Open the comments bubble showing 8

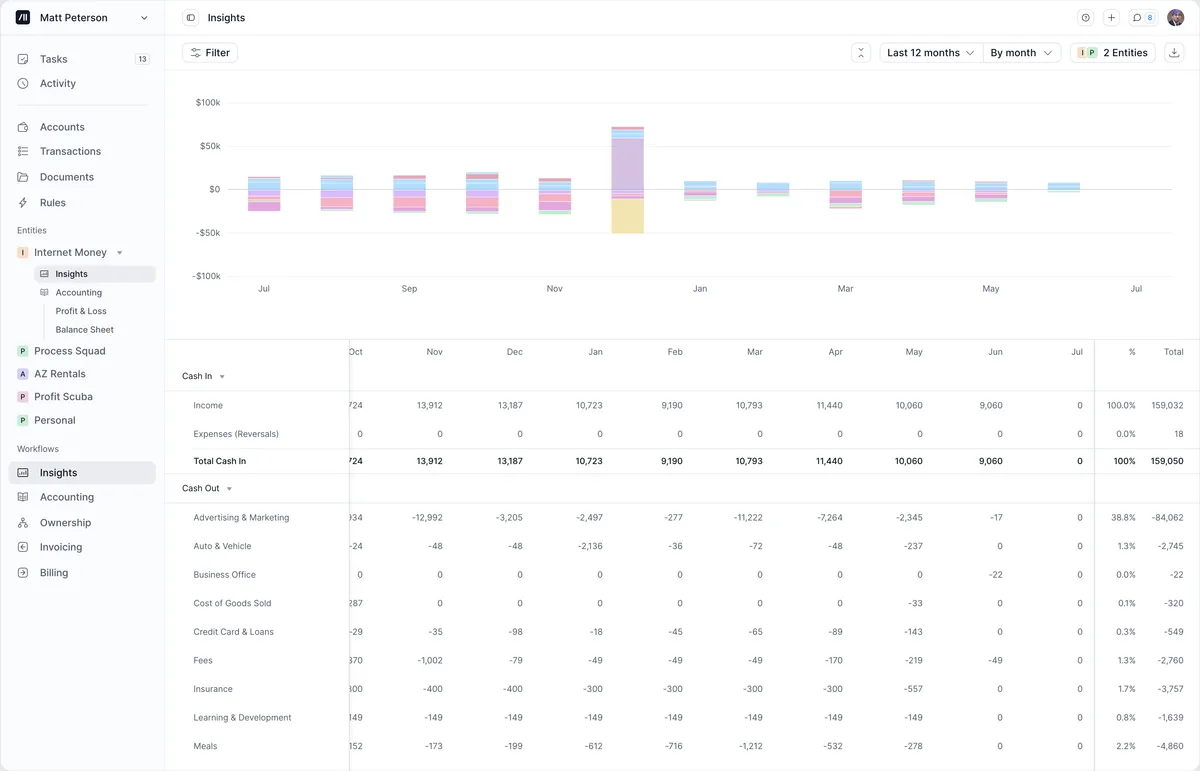(x=1143, y=18)
